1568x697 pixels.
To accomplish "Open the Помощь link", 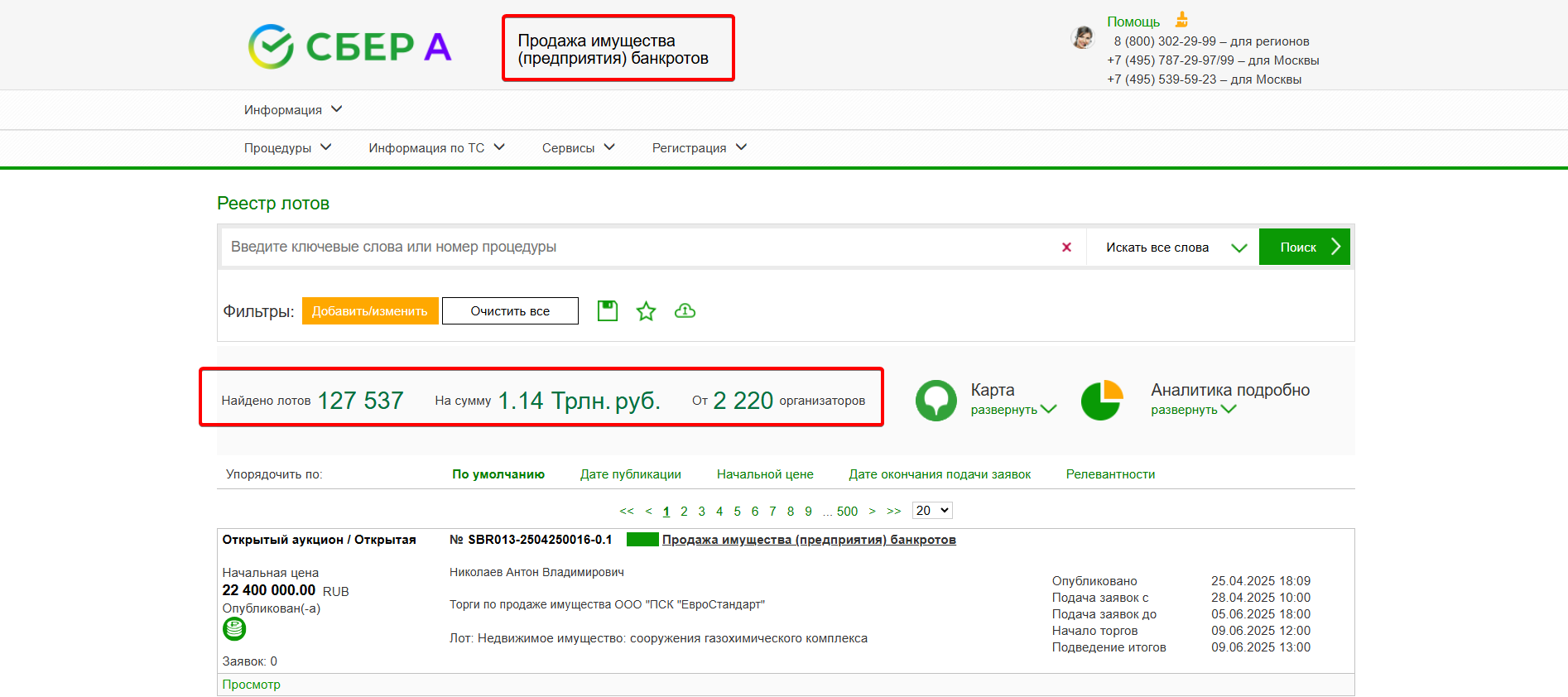I will pyautogui.click(x=1133, y=22).
